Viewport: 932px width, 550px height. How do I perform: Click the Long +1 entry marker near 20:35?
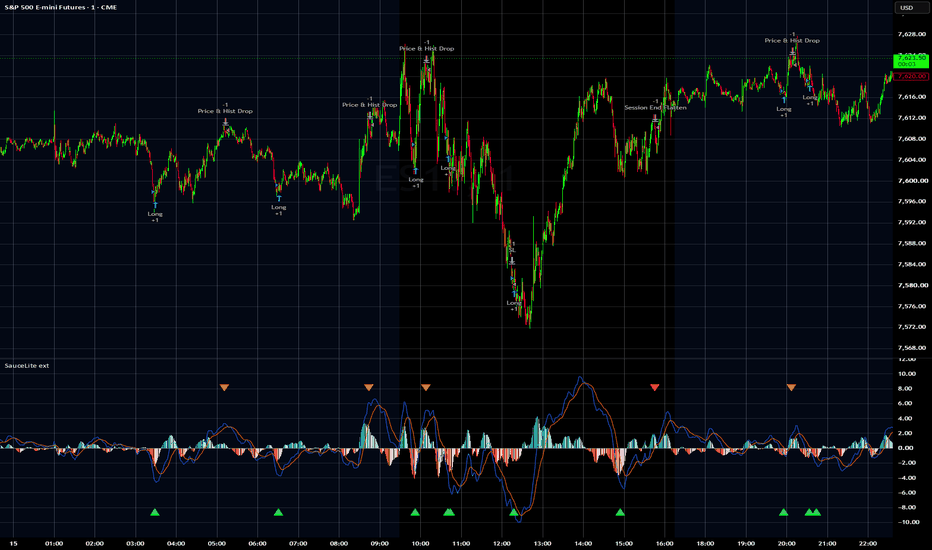coord(810,89)
